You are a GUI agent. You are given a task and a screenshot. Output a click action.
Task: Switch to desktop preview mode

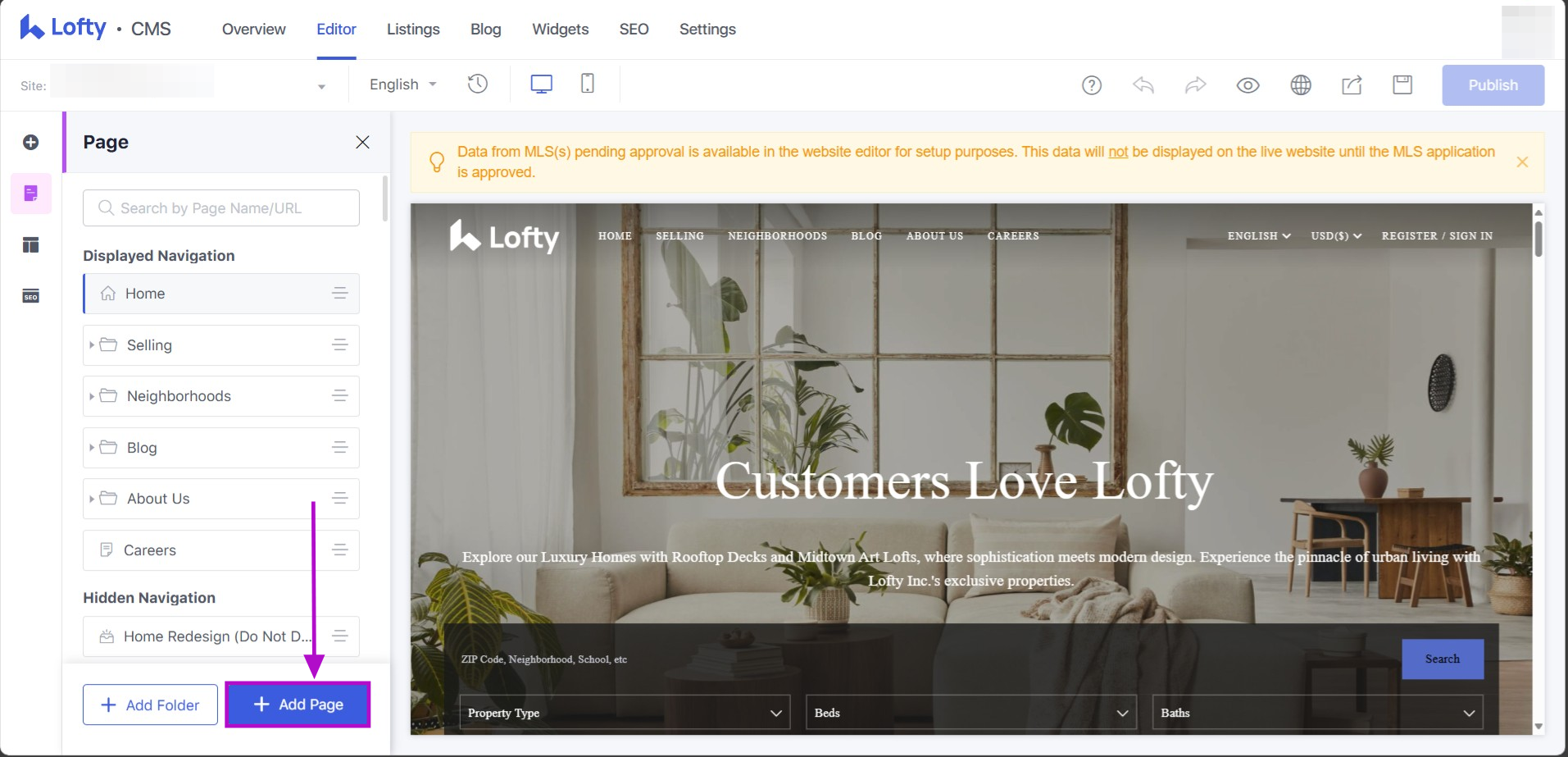pyautogui.click(x=541, y=84)
